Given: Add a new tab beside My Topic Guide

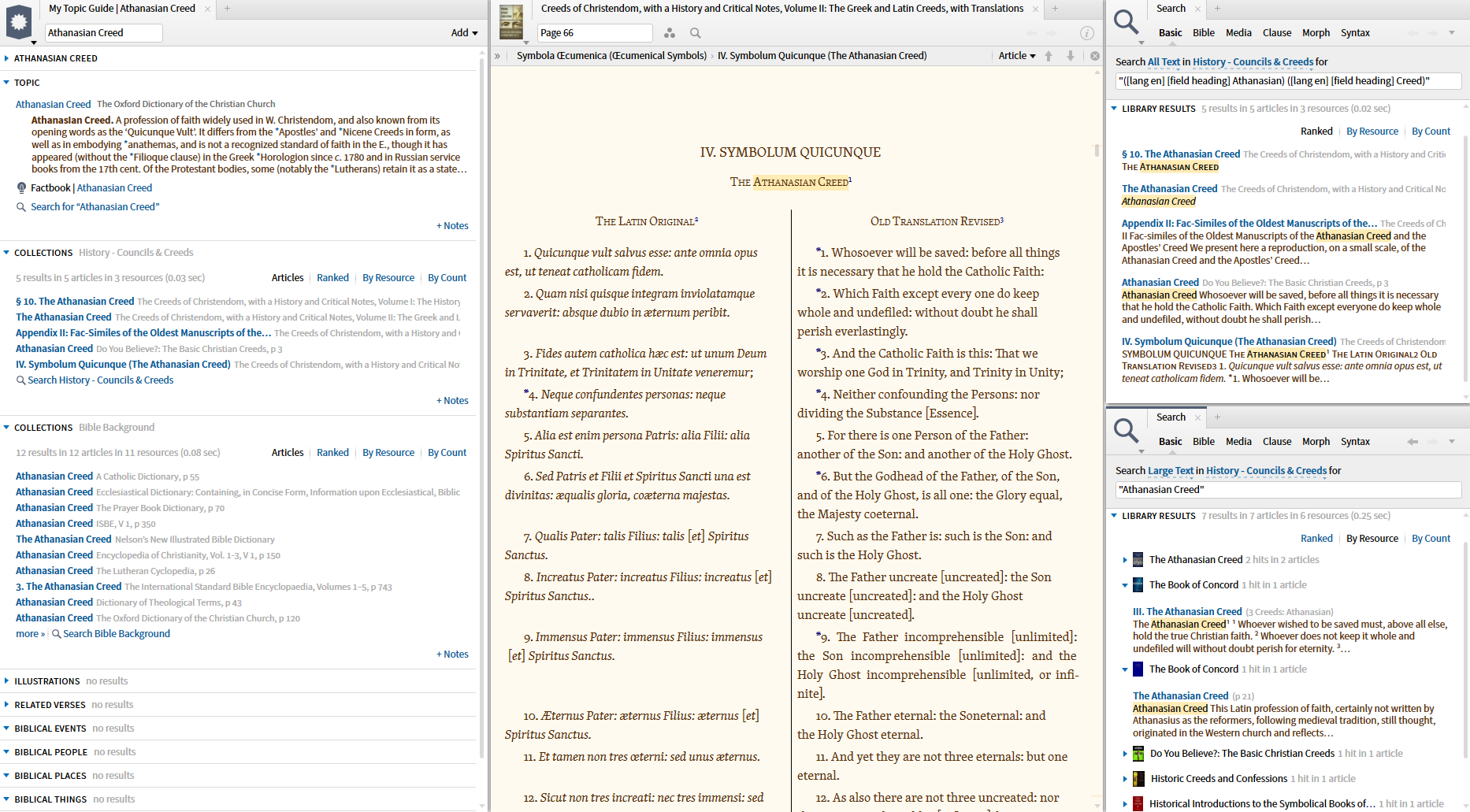Looking at the screenshot, I should (227, 9).
